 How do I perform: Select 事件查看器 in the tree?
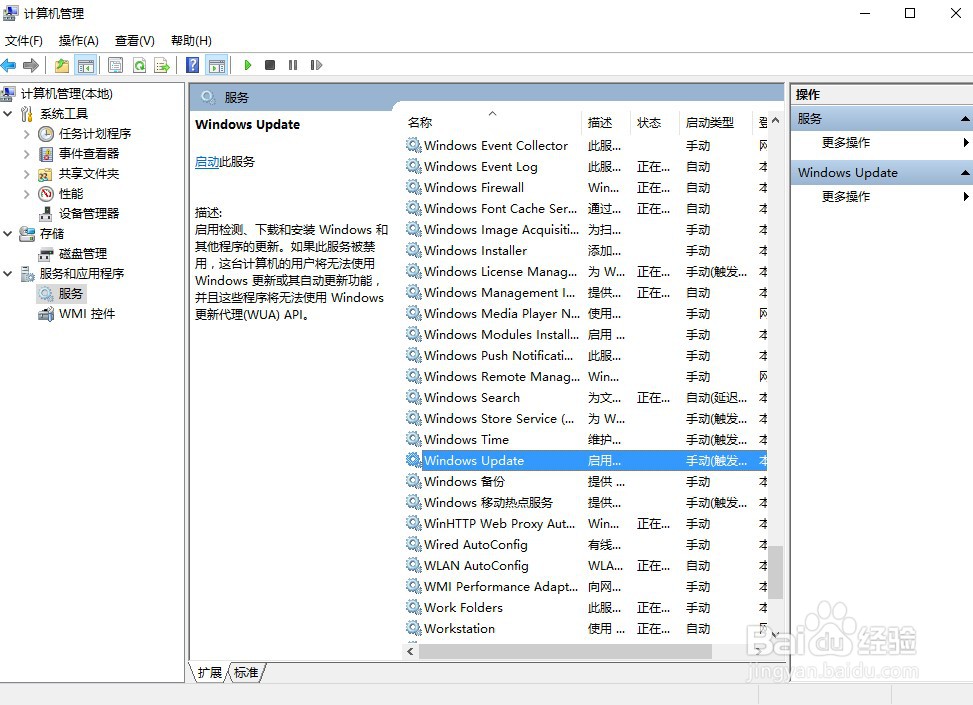89,153
